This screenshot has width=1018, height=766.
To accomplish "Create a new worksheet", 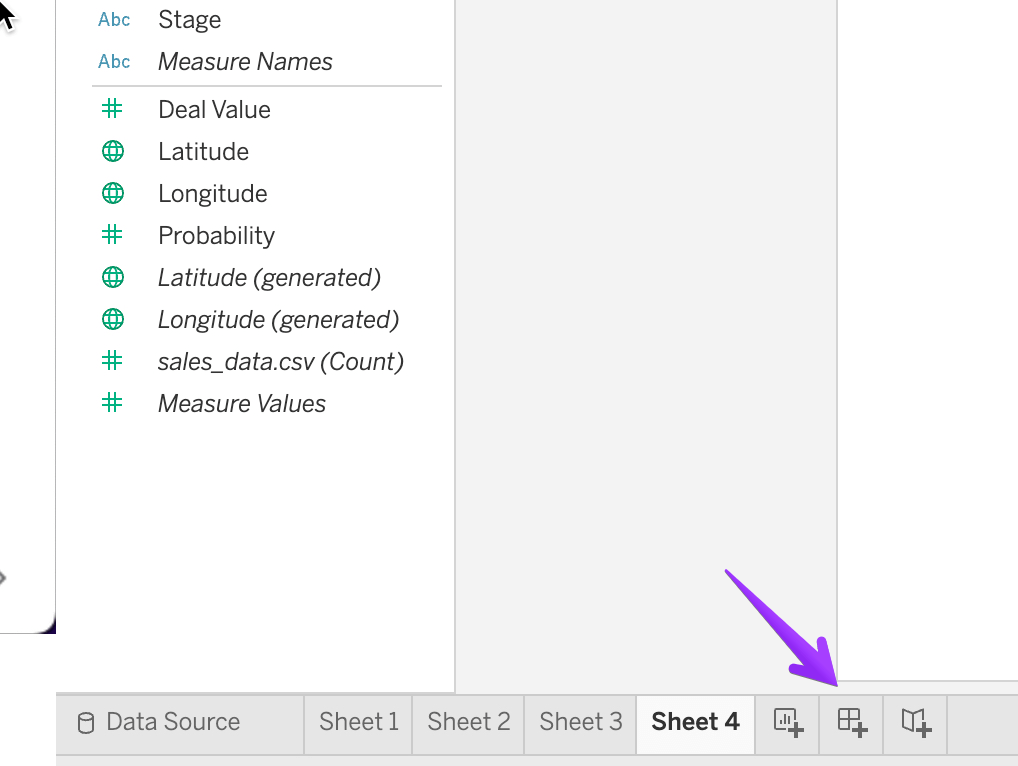I will click(786, 722).
